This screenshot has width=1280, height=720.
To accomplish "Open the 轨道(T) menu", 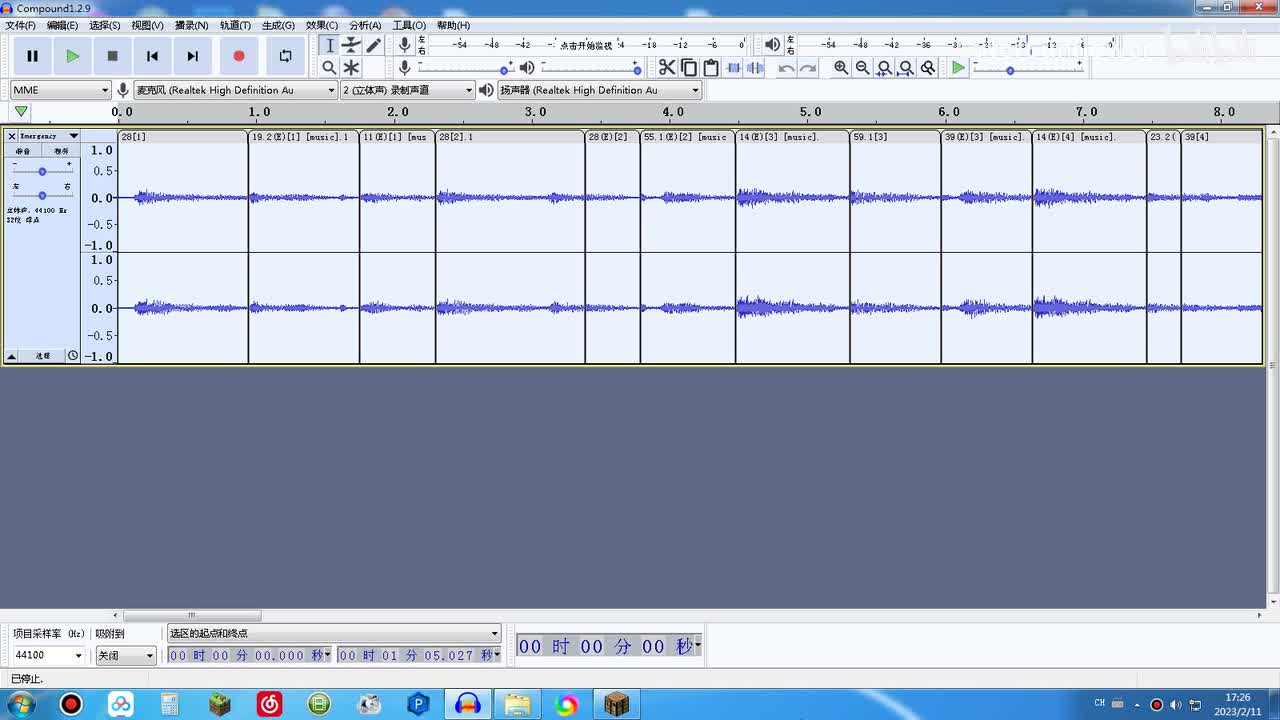I will point(236,25).
